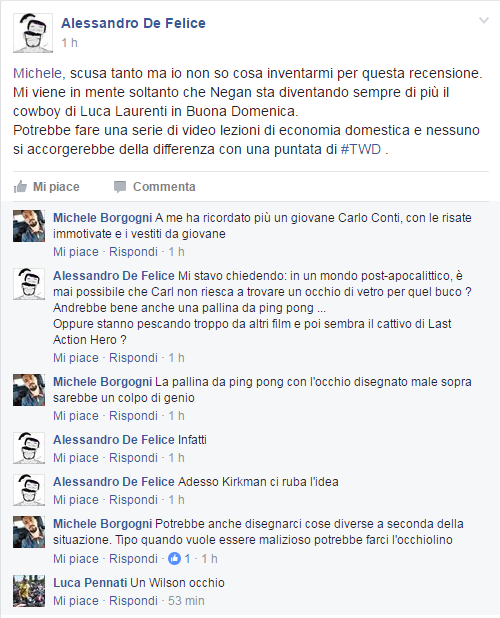Reply to the Carlo Conti comment
Screen dimensions: 500x618
coord(133,252)
